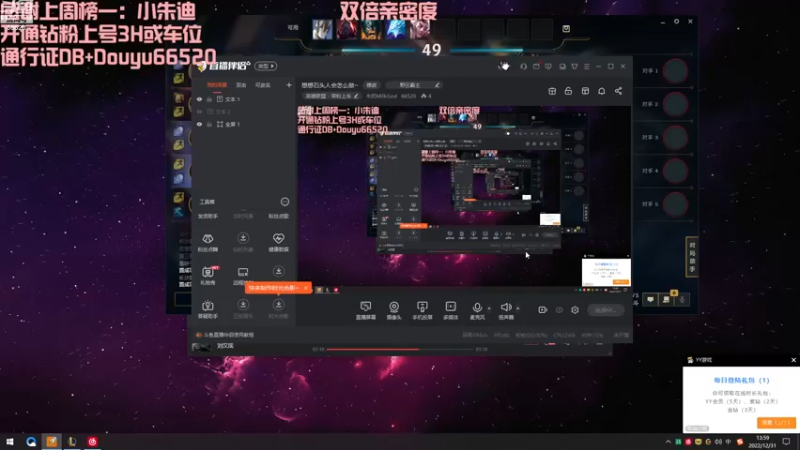Claim the orange button in YY游戏 popup
Screen dimensions: 800x450
[776, 422]
